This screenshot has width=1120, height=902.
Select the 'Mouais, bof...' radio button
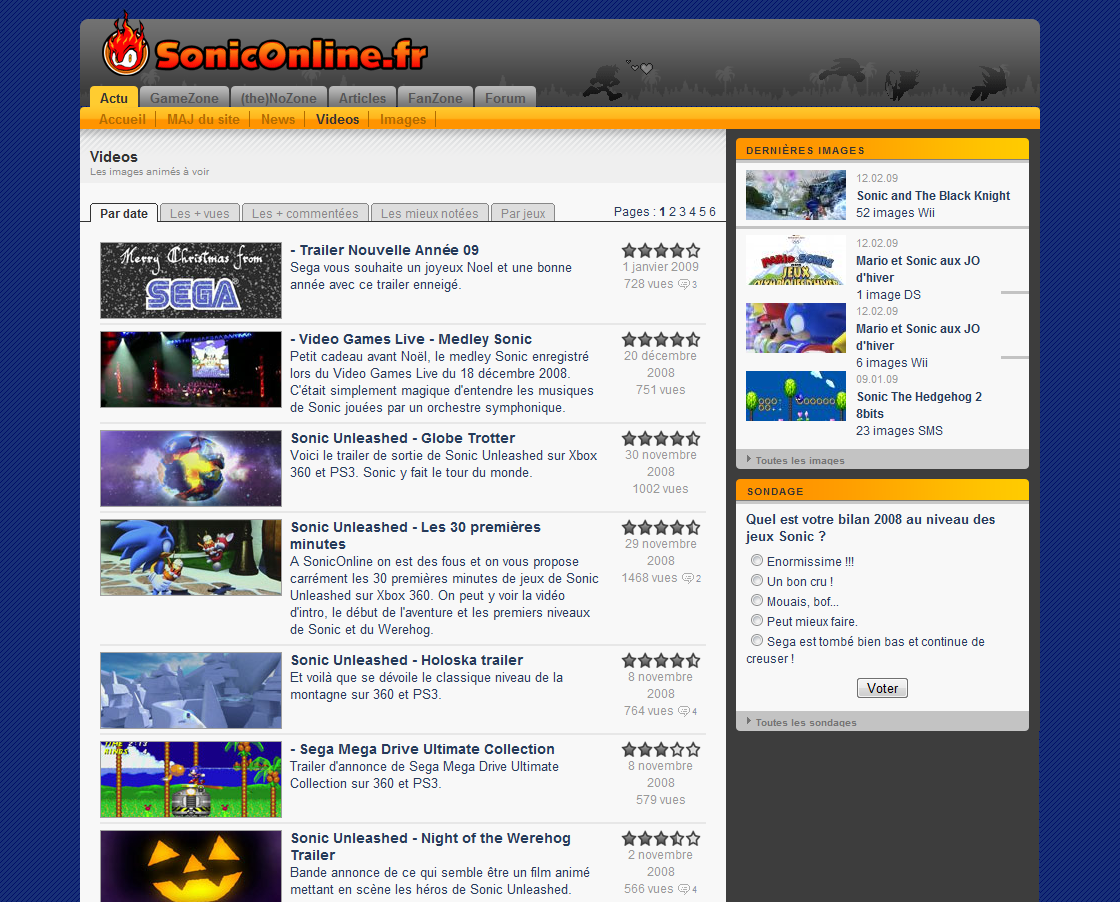point(756,601)
